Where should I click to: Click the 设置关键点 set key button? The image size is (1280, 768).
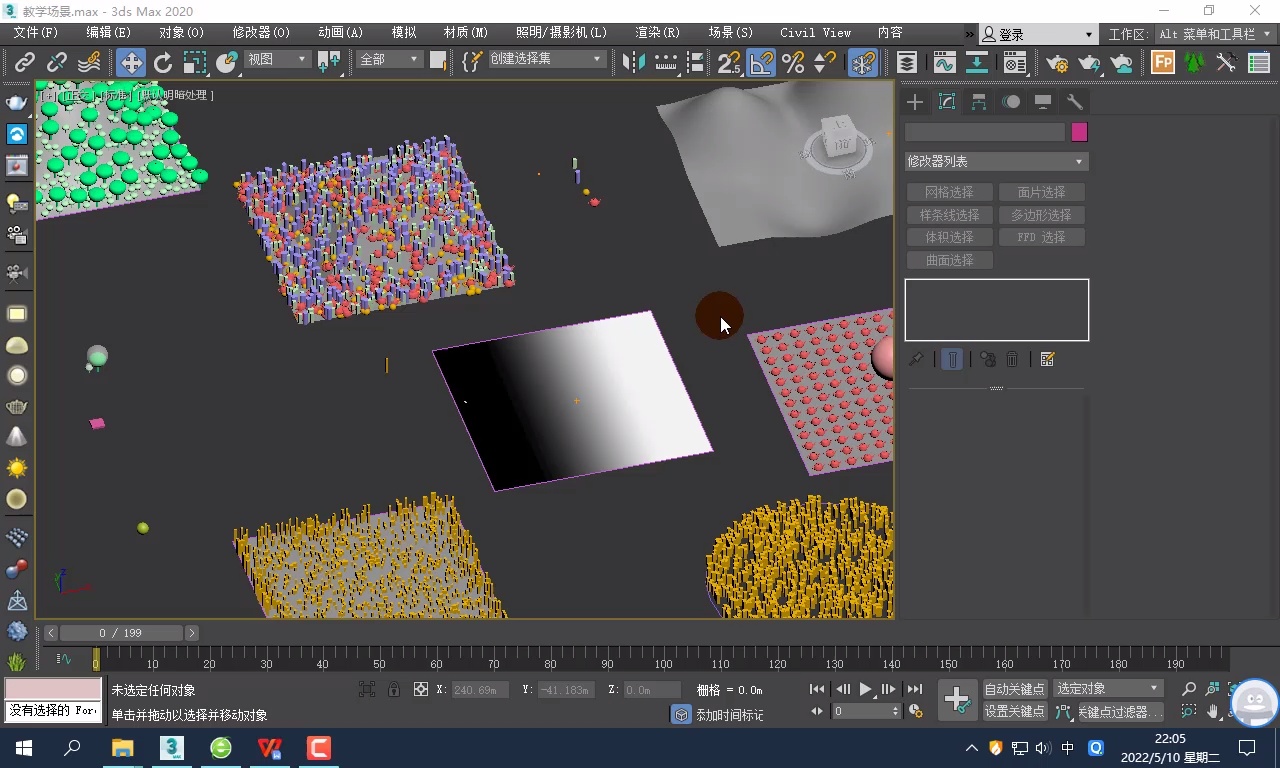click(x=1014, y=712)
